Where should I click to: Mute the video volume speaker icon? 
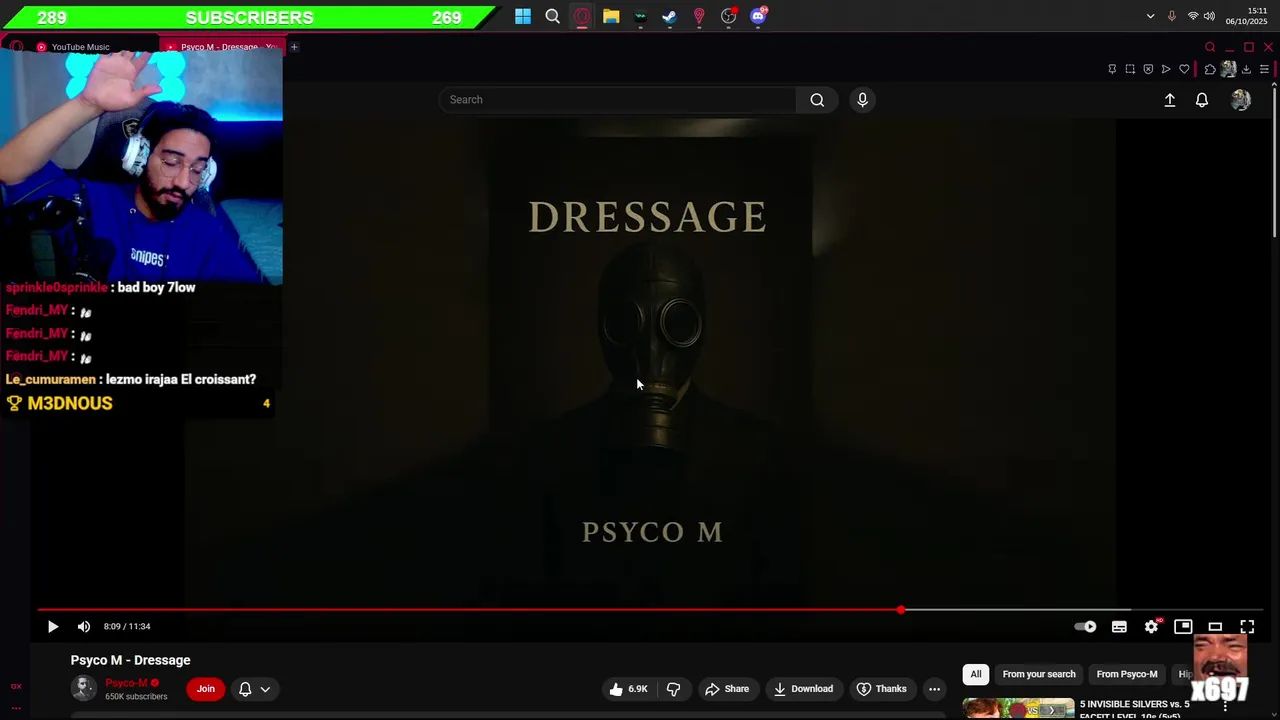(84, 626)
